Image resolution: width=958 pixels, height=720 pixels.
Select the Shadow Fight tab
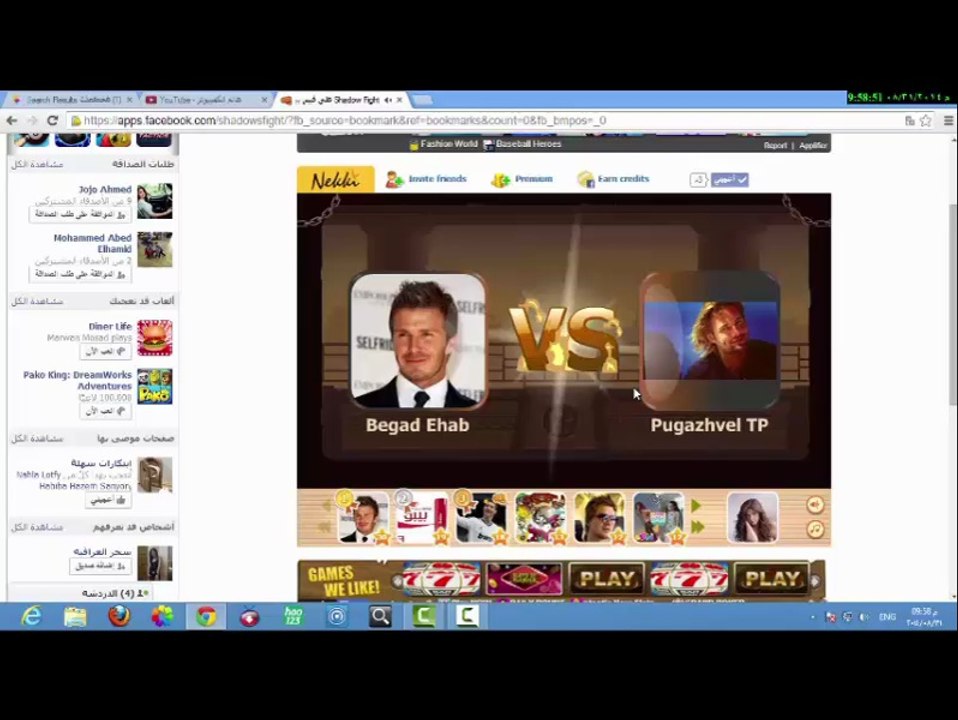(x=342, y=99)
